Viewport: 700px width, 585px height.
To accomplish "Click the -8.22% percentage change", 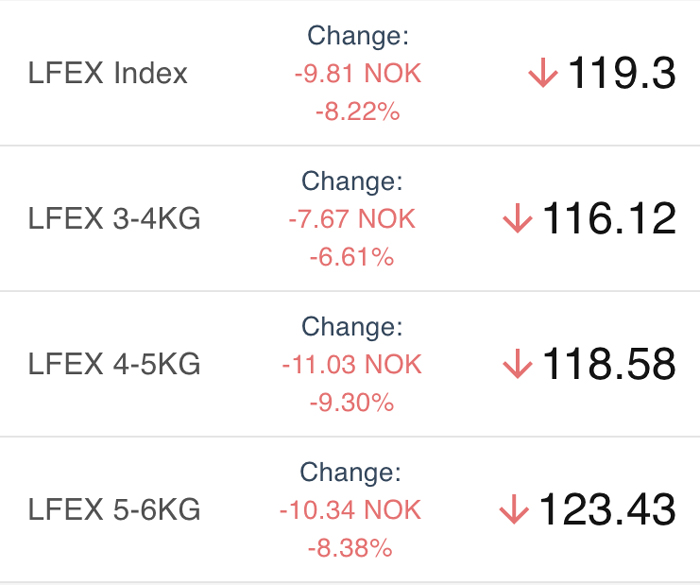I will 358,111.
